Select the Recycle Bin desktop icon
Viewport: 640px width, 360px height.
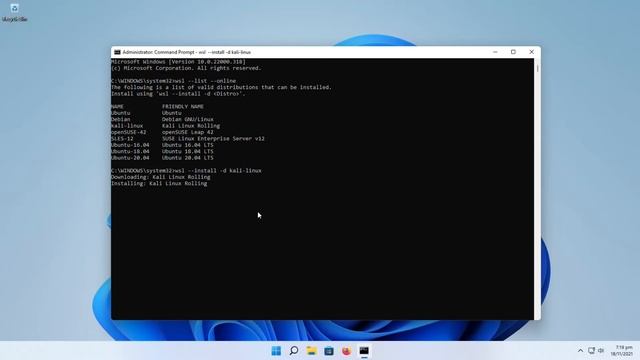point(14,13)
